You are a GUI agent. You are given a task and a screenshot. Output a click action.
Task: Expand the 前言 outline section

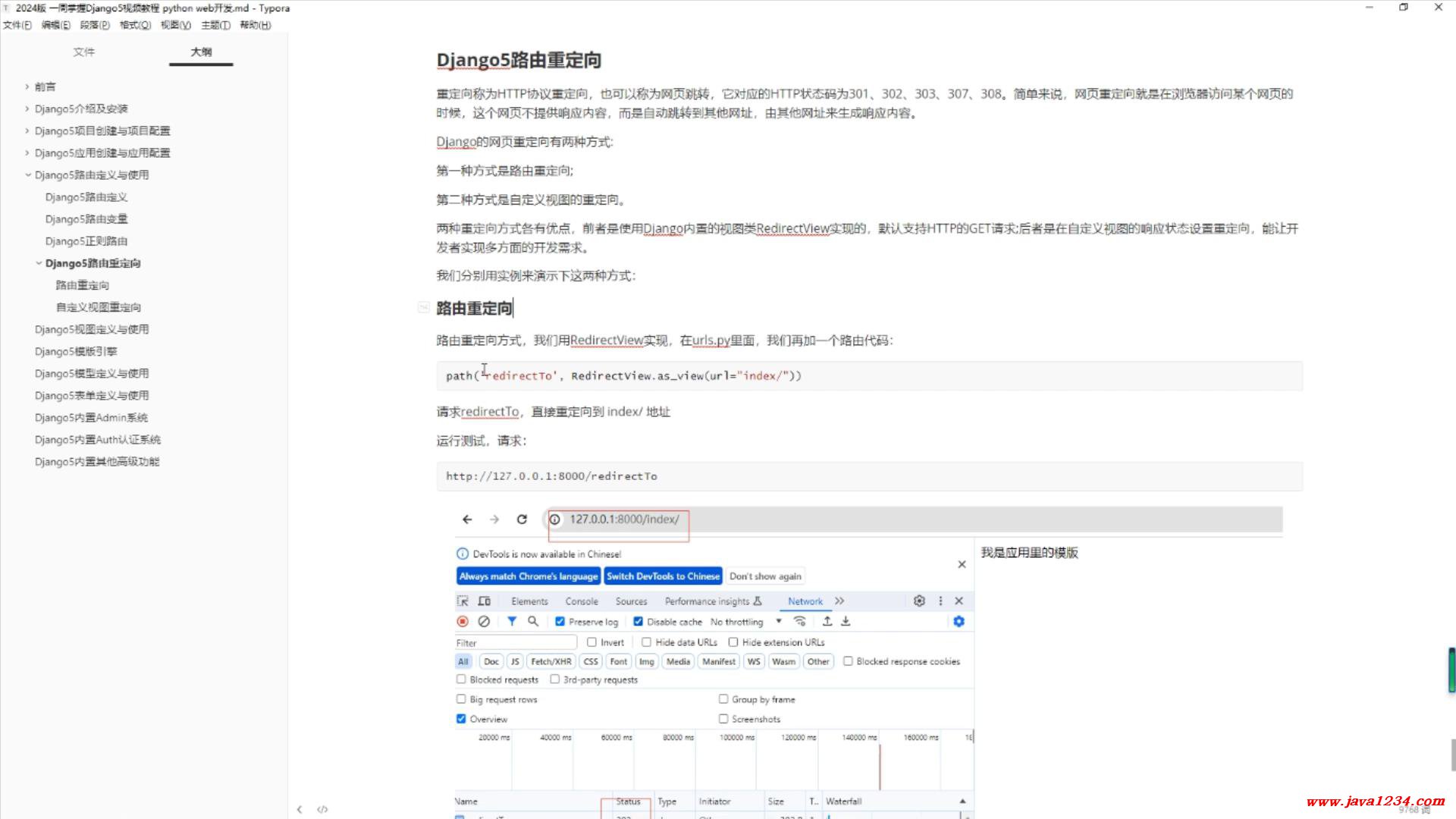(27, 86)
